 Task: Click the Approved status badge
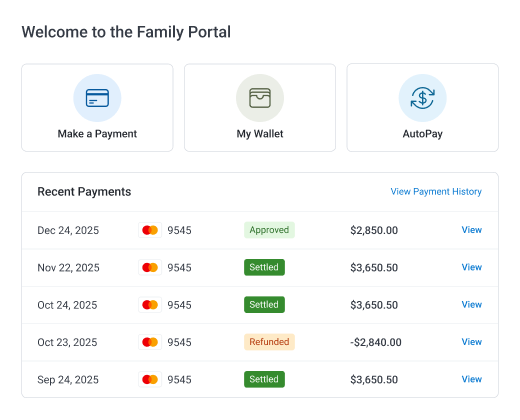point(269,230)
